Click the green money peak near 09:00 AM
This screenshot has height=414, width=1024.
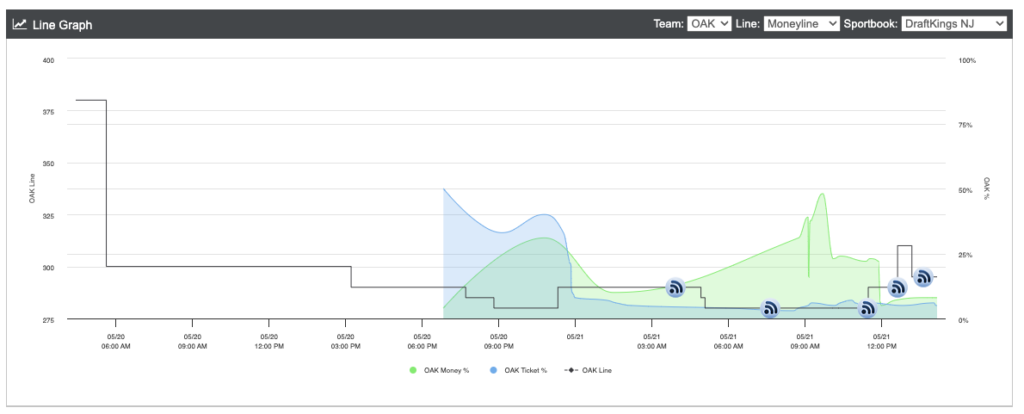pyautogui.click(x=822, y=194)
